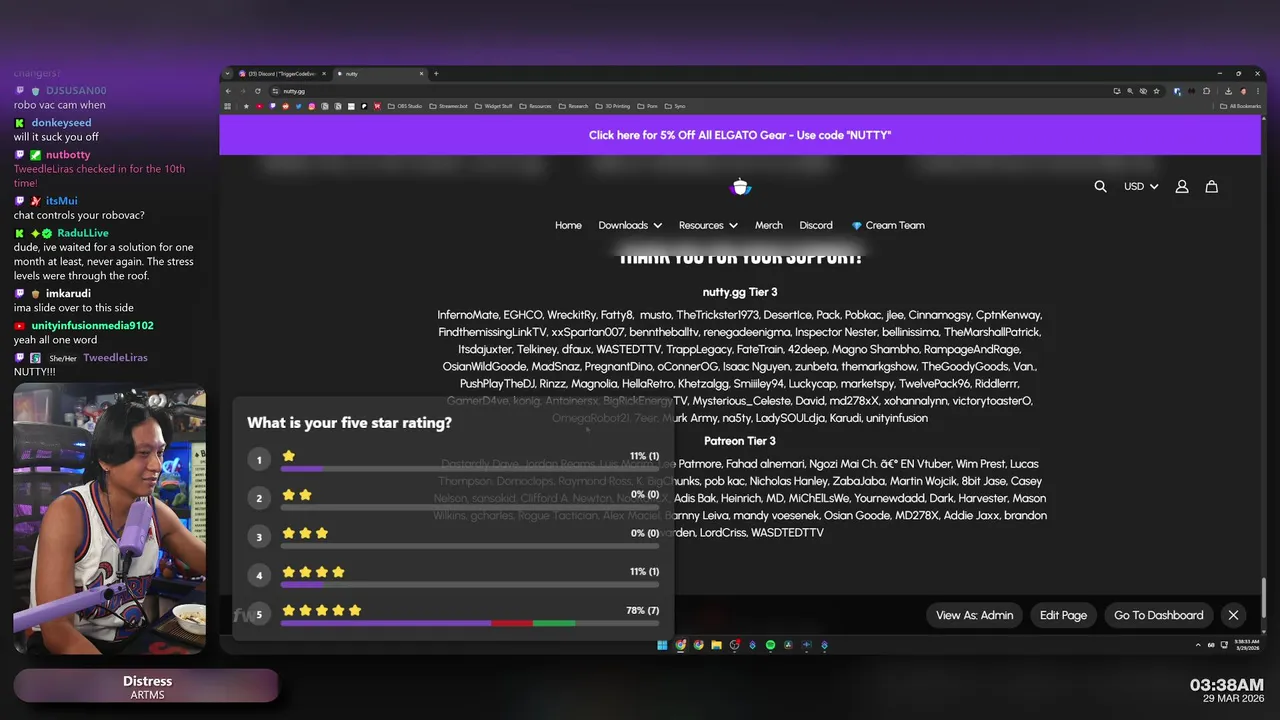The width and height of the screenshot is (1280, 720).
Task: Open File Explorer from the taskbar
Action: tap(716, 645)
